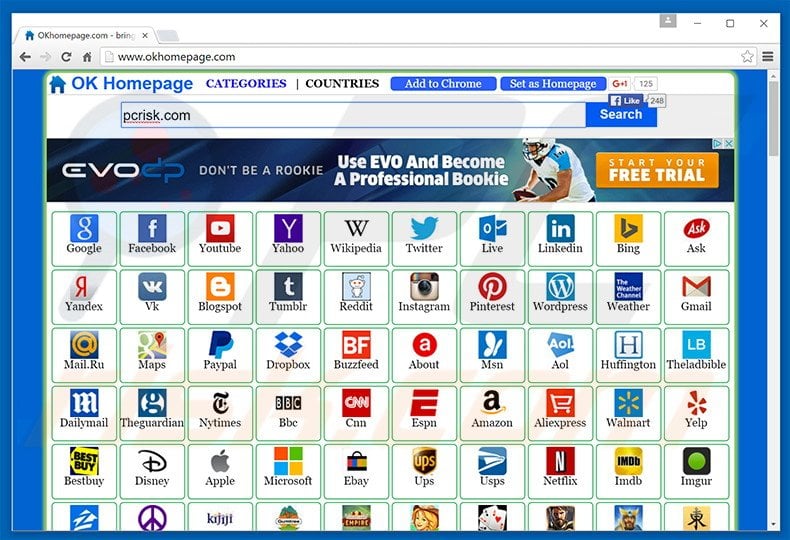Open the Blogspot tile
Image resolution: width=790 pixels, height=540 pixels.
[220, 297]
